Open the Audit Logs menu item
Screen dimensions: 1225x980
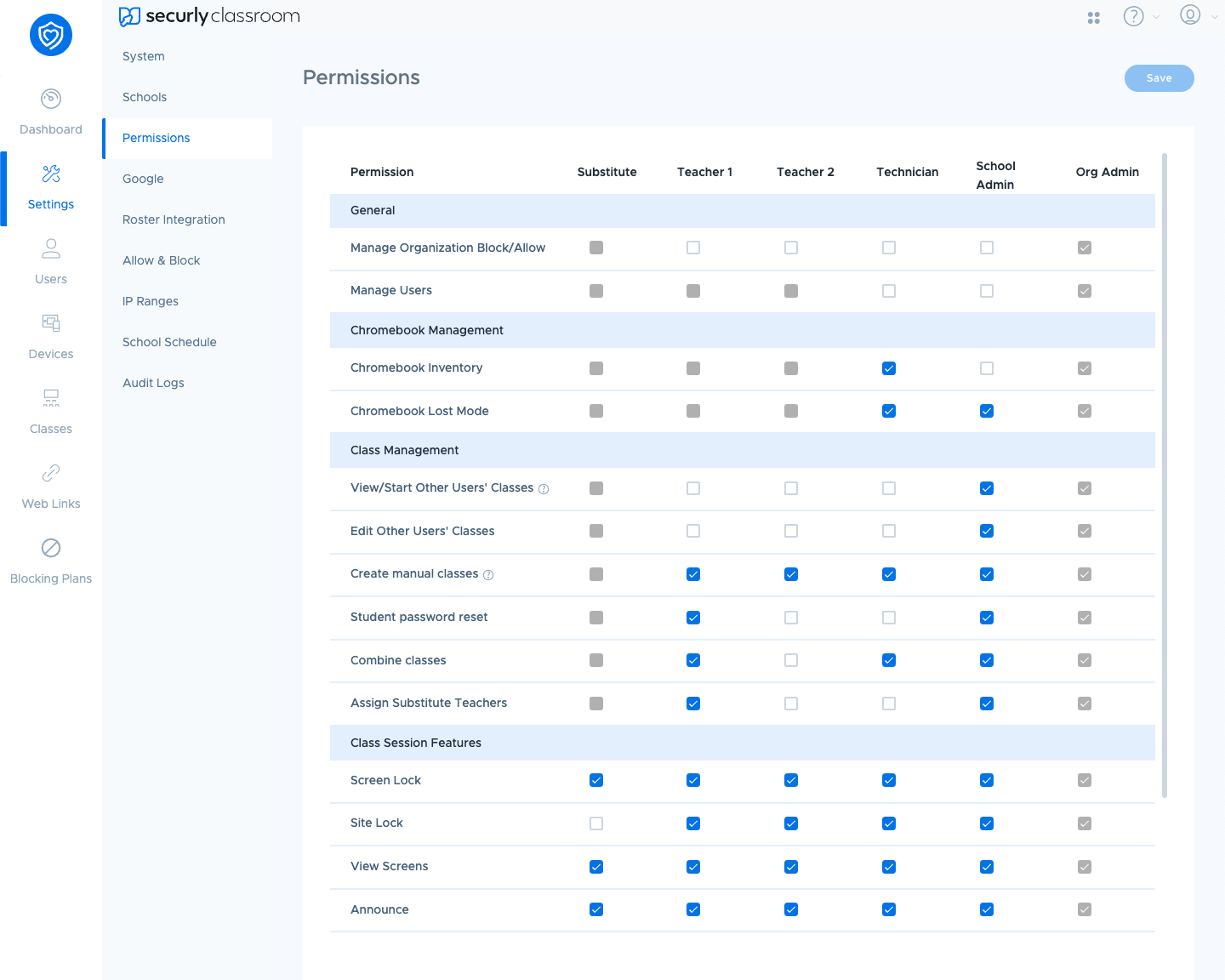click(187, 383)
